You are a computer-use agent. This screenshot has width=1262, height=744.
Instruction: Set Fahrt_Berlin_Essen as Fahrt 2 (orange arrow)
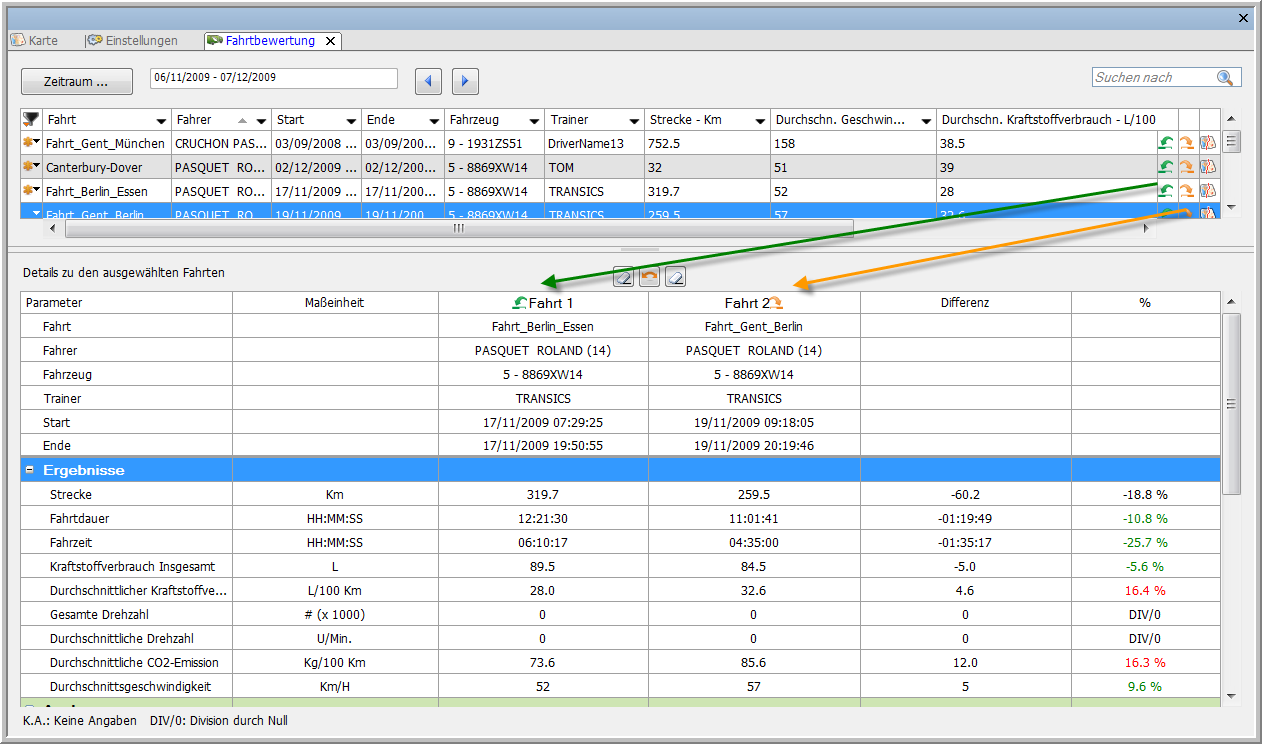[1187, 191]
